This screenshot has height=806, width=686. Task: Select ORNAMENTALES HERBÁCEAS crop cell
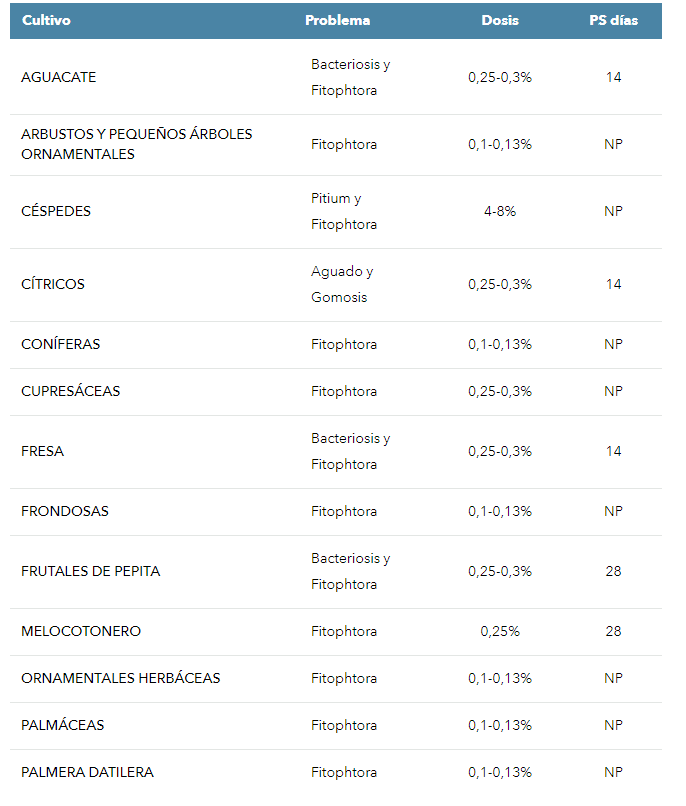(x=121, y=679)
